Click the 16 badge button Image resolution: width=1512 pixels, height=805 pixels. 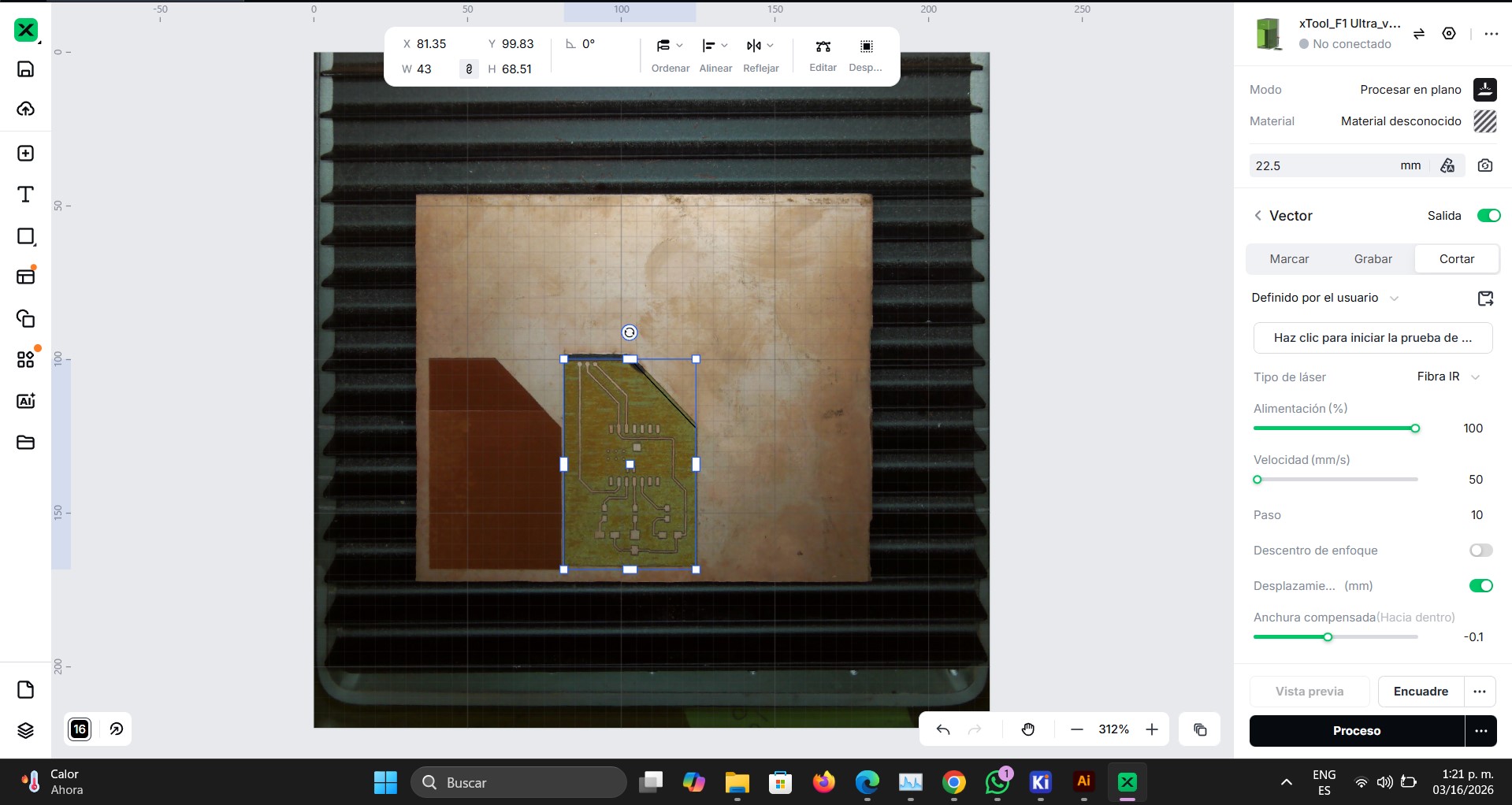tap(80, 729)
